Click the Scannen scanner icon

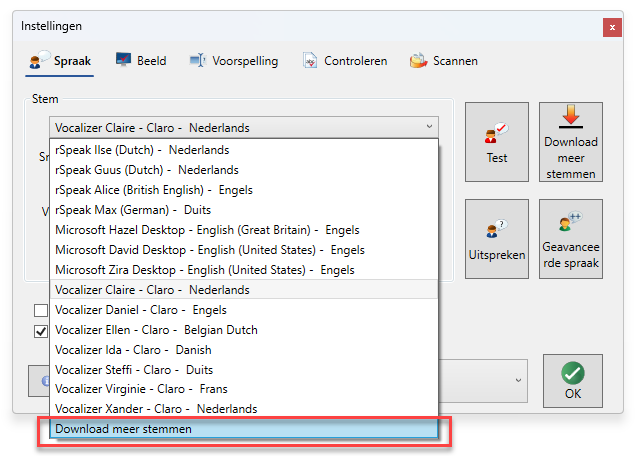418,61
